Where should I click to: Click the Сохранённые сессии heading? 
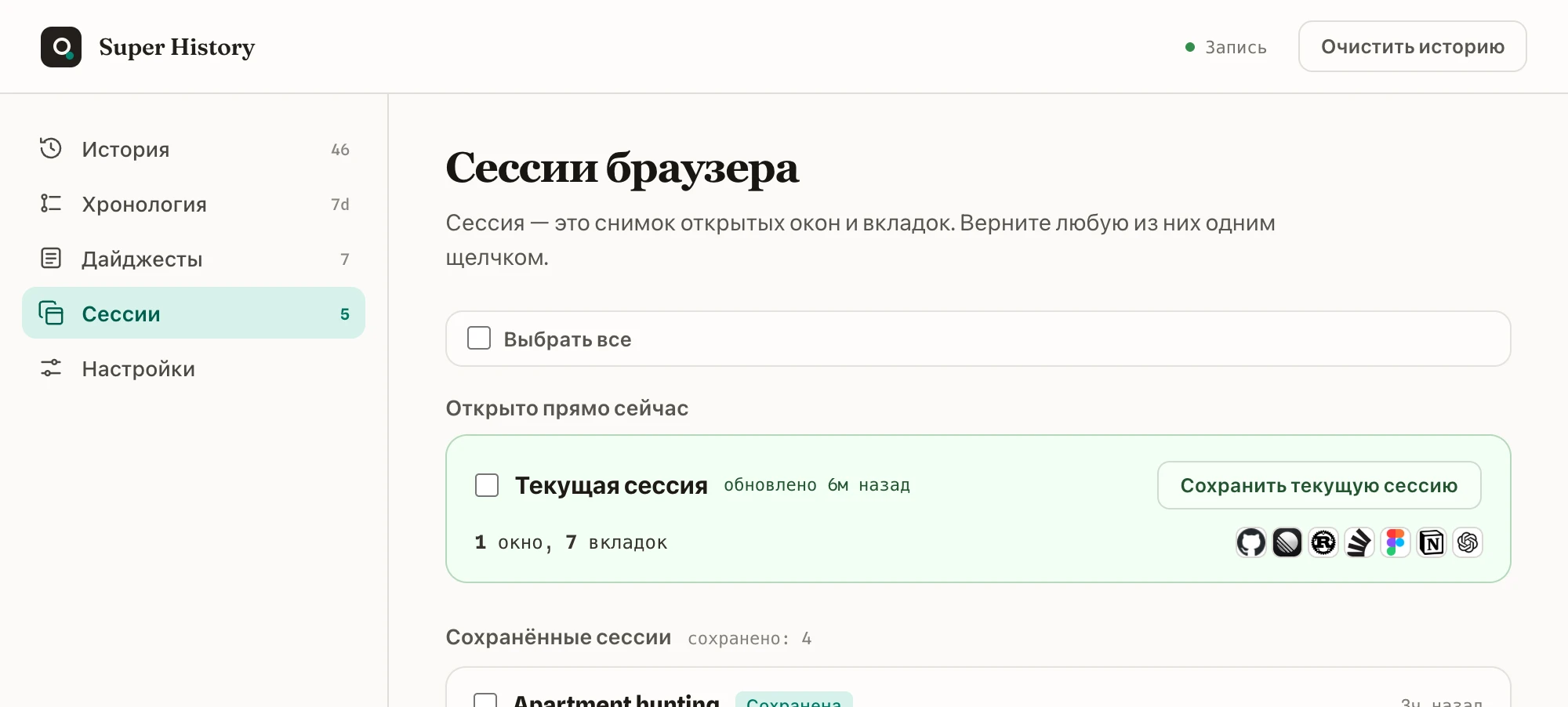point(558,637)
